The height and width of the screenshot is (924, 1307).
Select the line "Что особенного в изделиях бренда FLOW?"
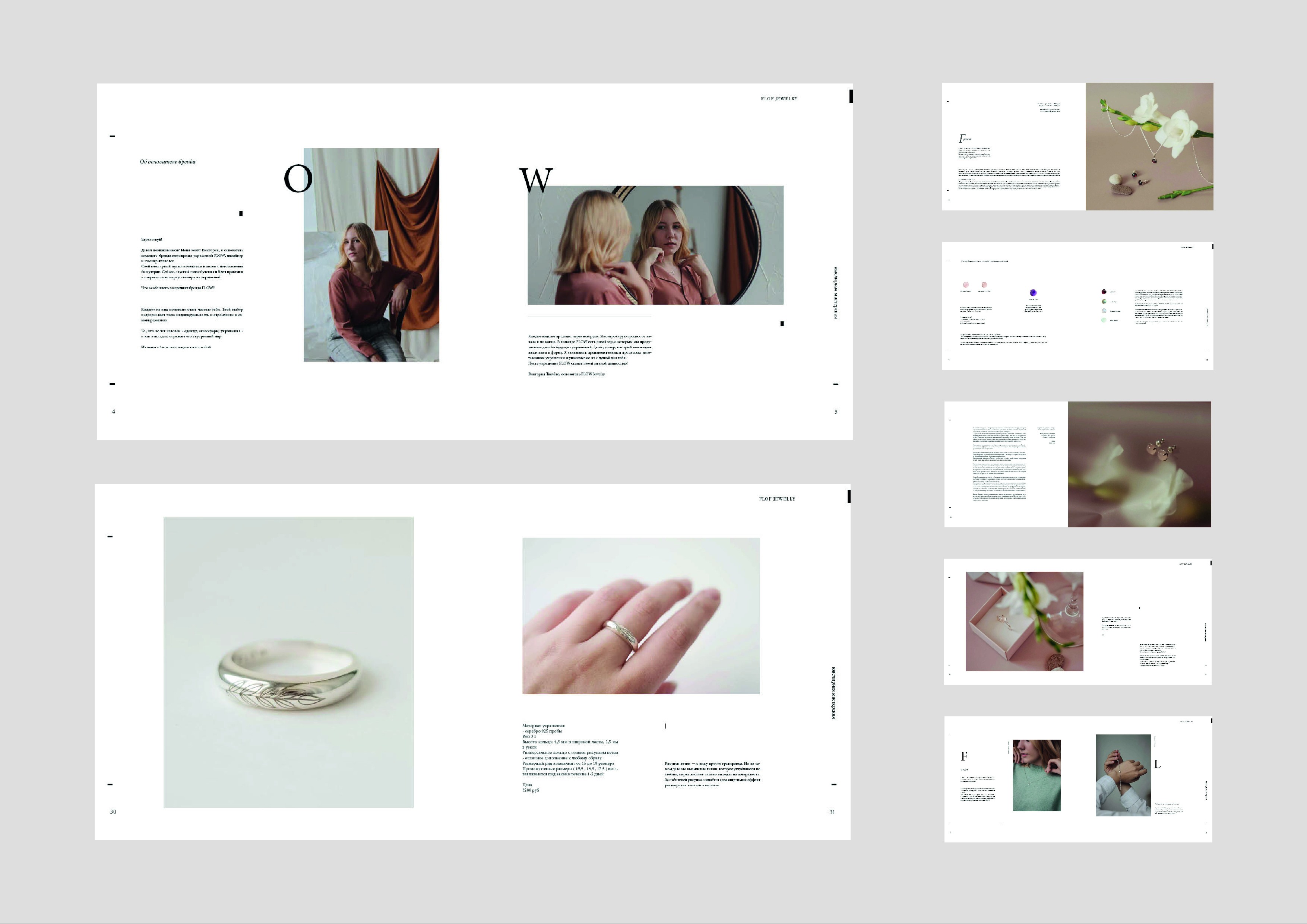[178, 288]
